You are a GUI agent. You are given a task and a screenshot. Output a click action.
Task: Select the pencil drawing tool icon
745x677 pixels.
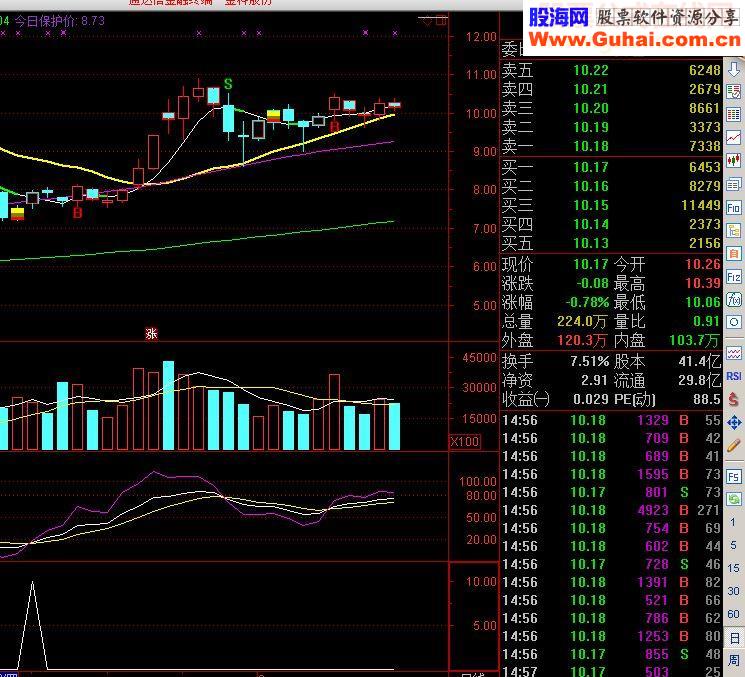point(734,446)
